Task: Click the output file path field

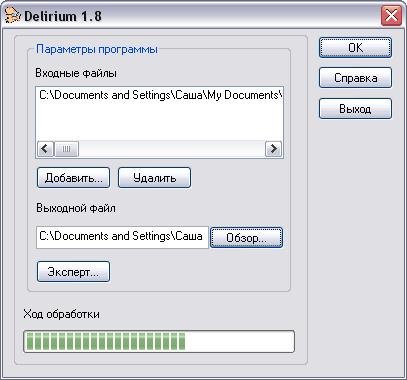Action: [122, 237]
